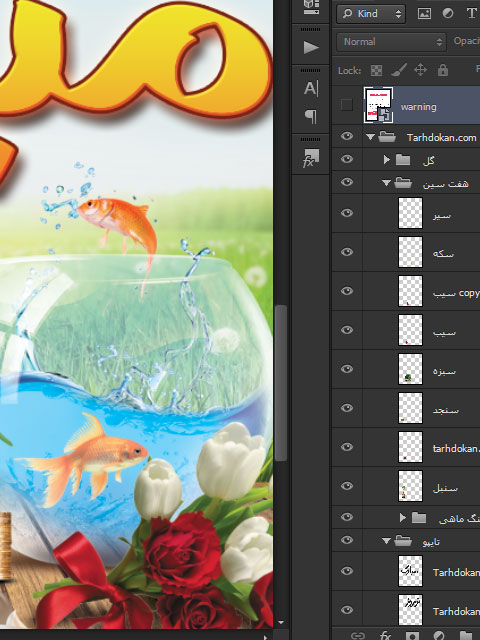
Task: Show the hidden warning layer
Action: click(x=347, y=105)
